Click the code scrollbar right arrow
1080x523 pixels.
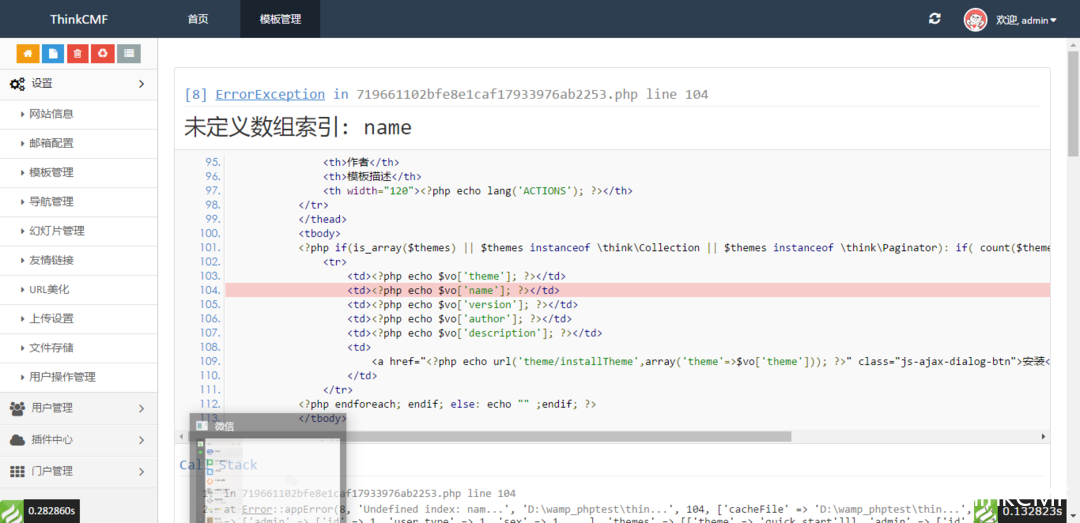pyautogui.click(x=1044, y=437)
